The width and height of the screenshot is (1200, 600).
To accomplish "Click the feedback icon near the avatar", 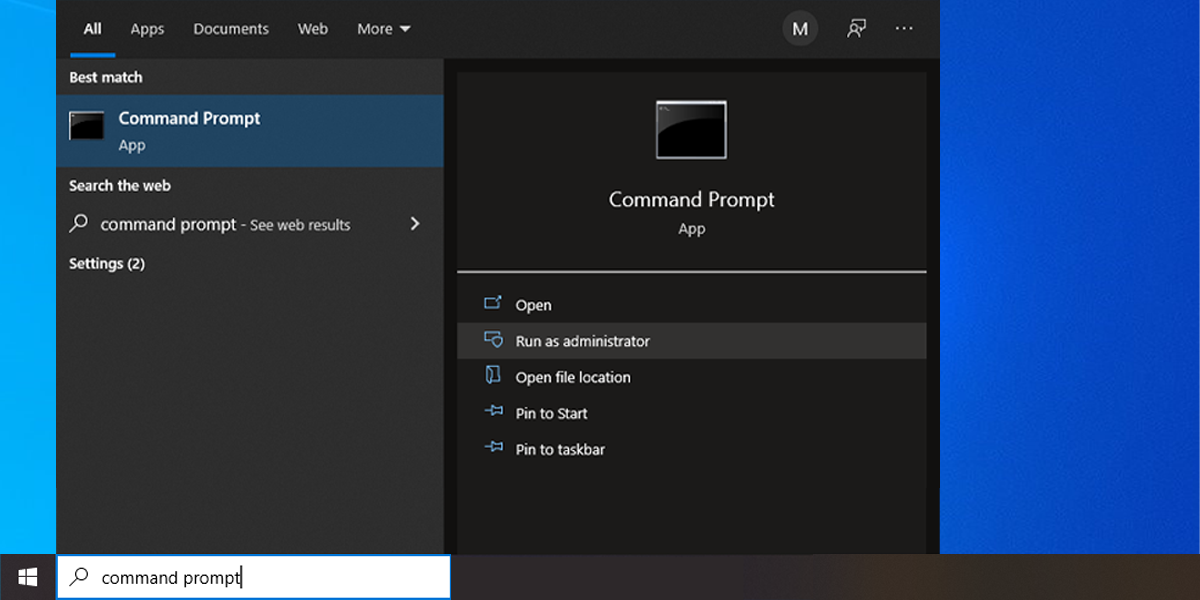I will [x=856, y=28].
